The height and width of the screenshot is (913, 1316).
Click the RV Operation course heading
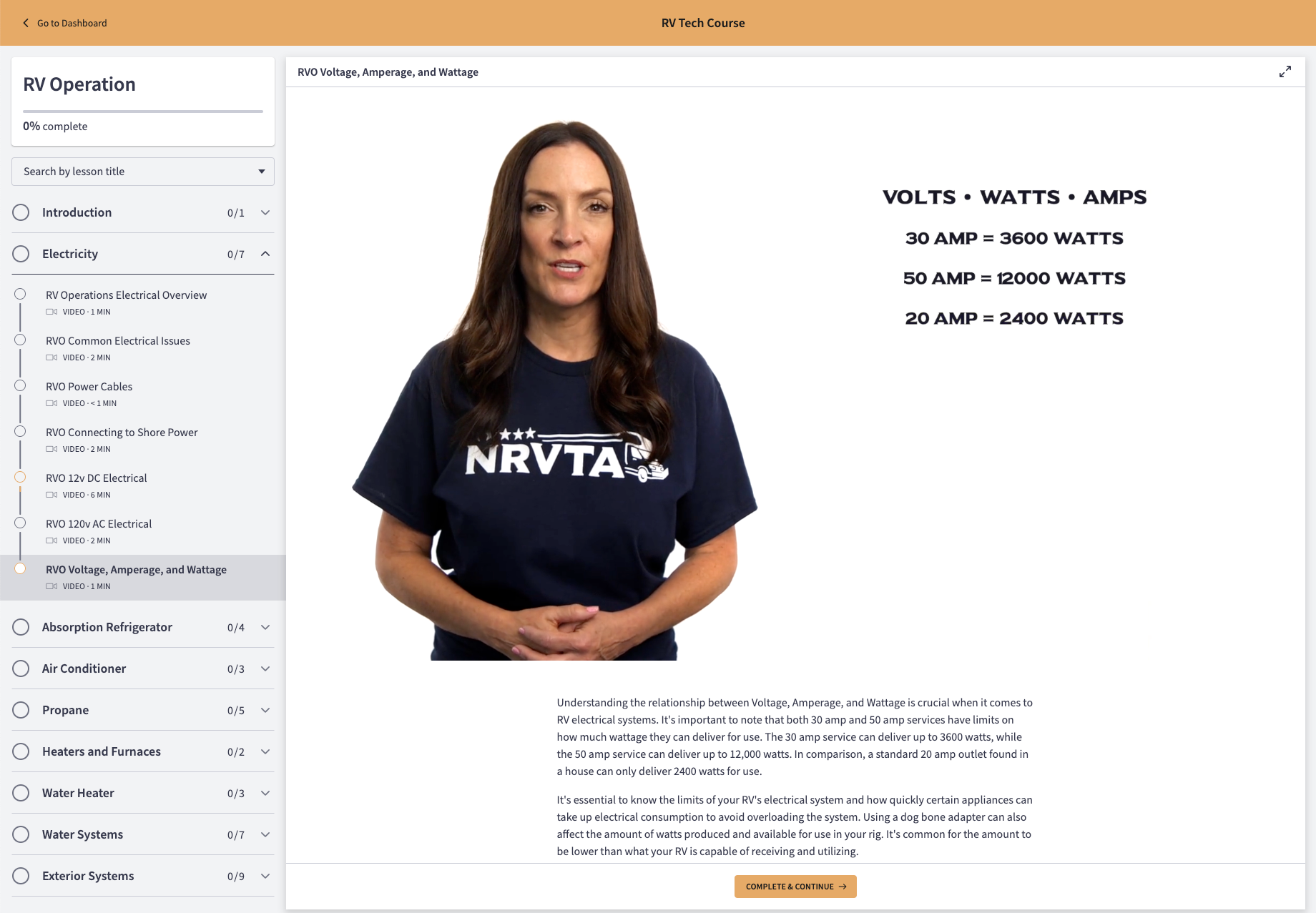click(79, 84)
